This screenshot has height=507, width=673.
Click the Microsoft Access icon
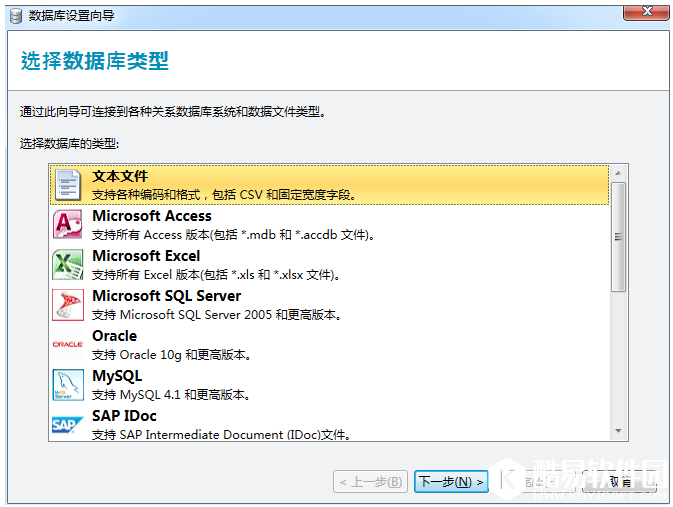click(67, 225)
